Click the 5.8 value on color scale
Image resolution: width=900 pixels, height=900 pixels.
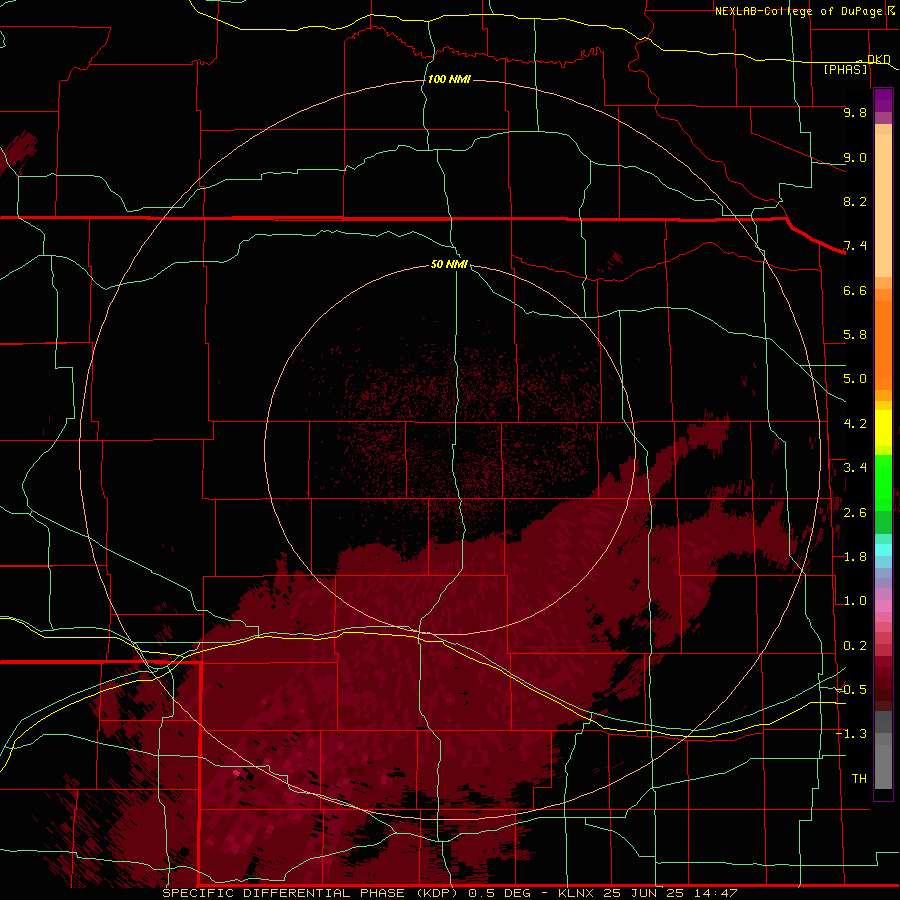click(x=855, y=335)
